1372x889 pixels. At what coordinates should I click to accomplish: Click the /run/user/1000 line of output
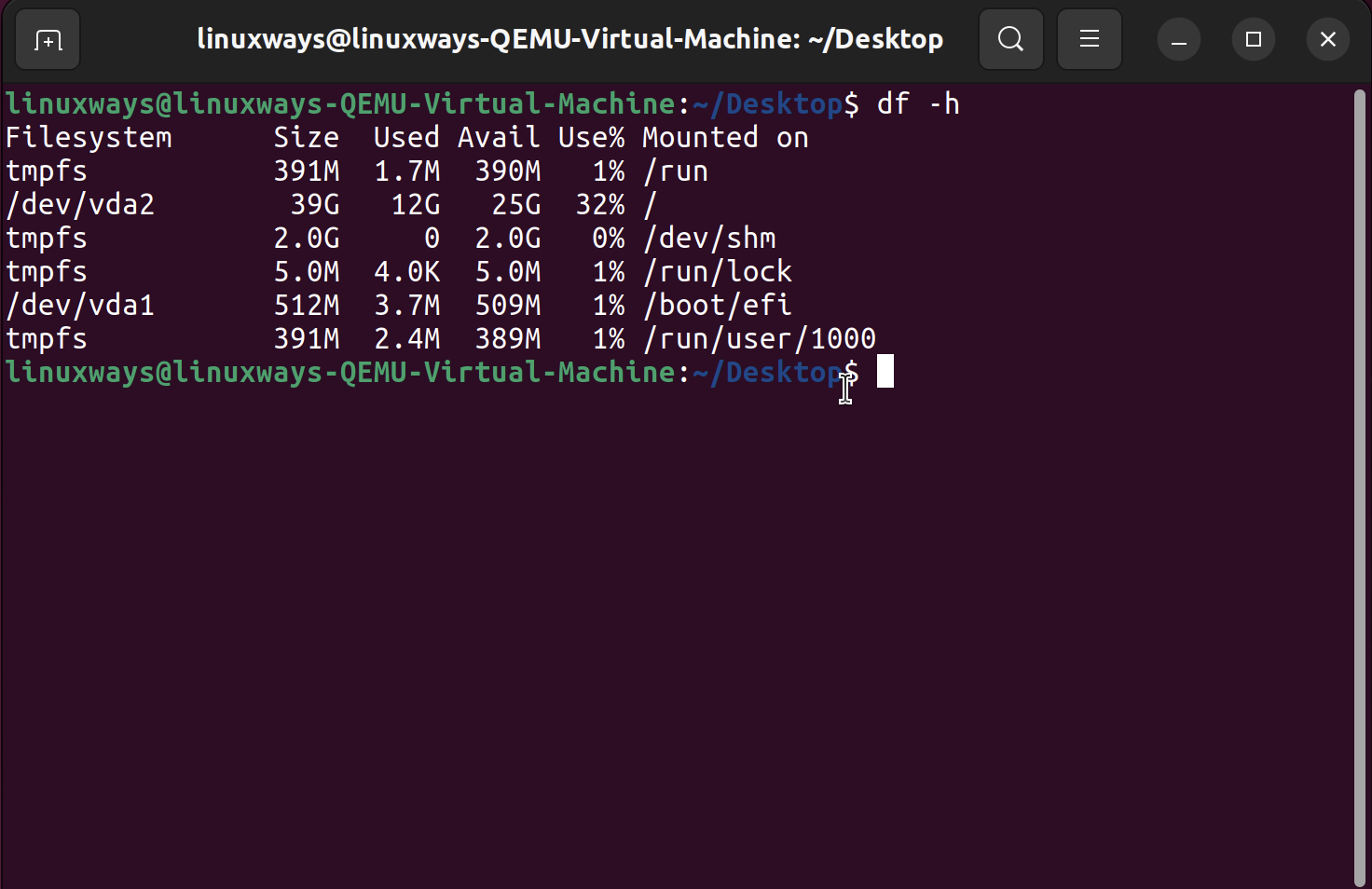pyautogui.click(x=761, y=338)
